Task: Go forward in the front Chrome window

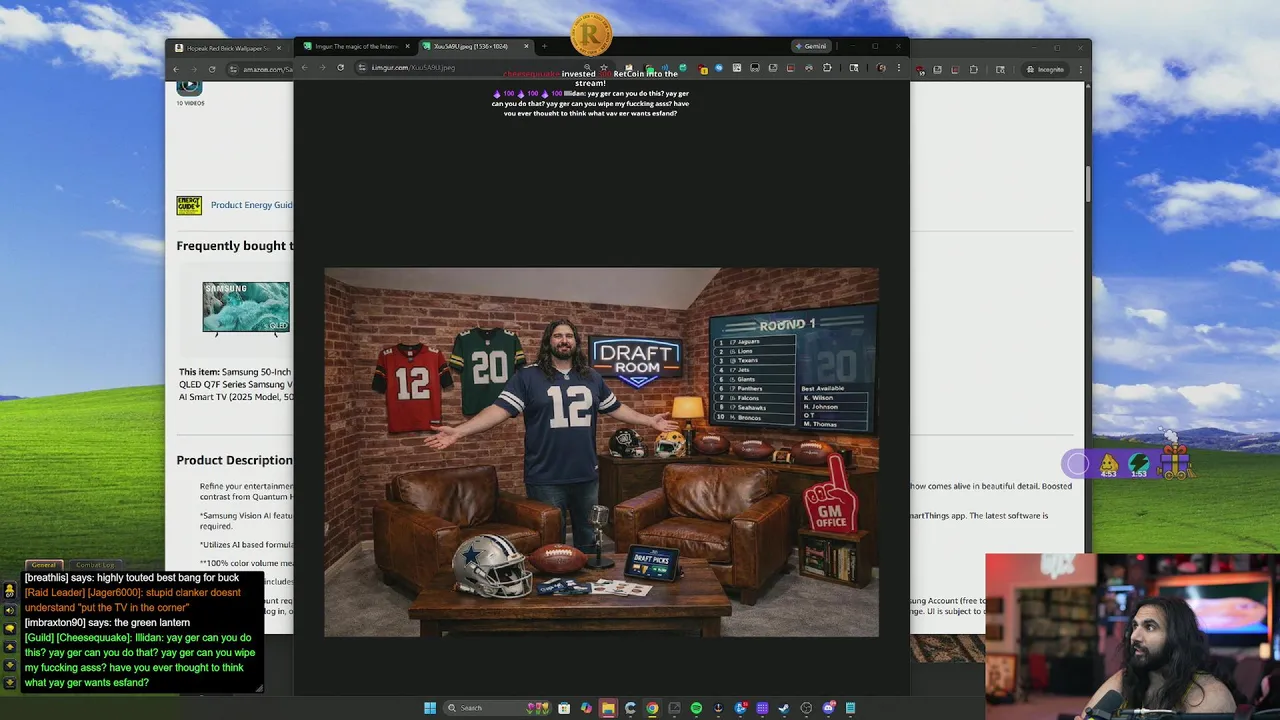Action: [322, 68]
